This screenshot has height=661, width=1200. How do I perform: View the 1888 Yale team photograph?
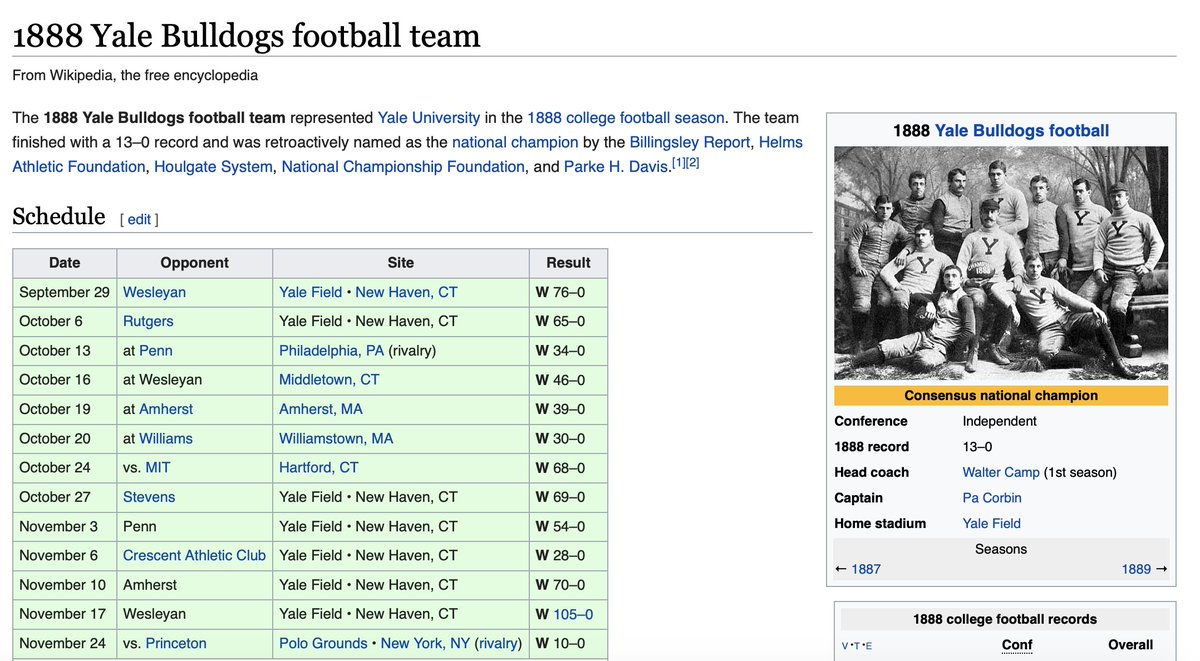point(1001,264)
